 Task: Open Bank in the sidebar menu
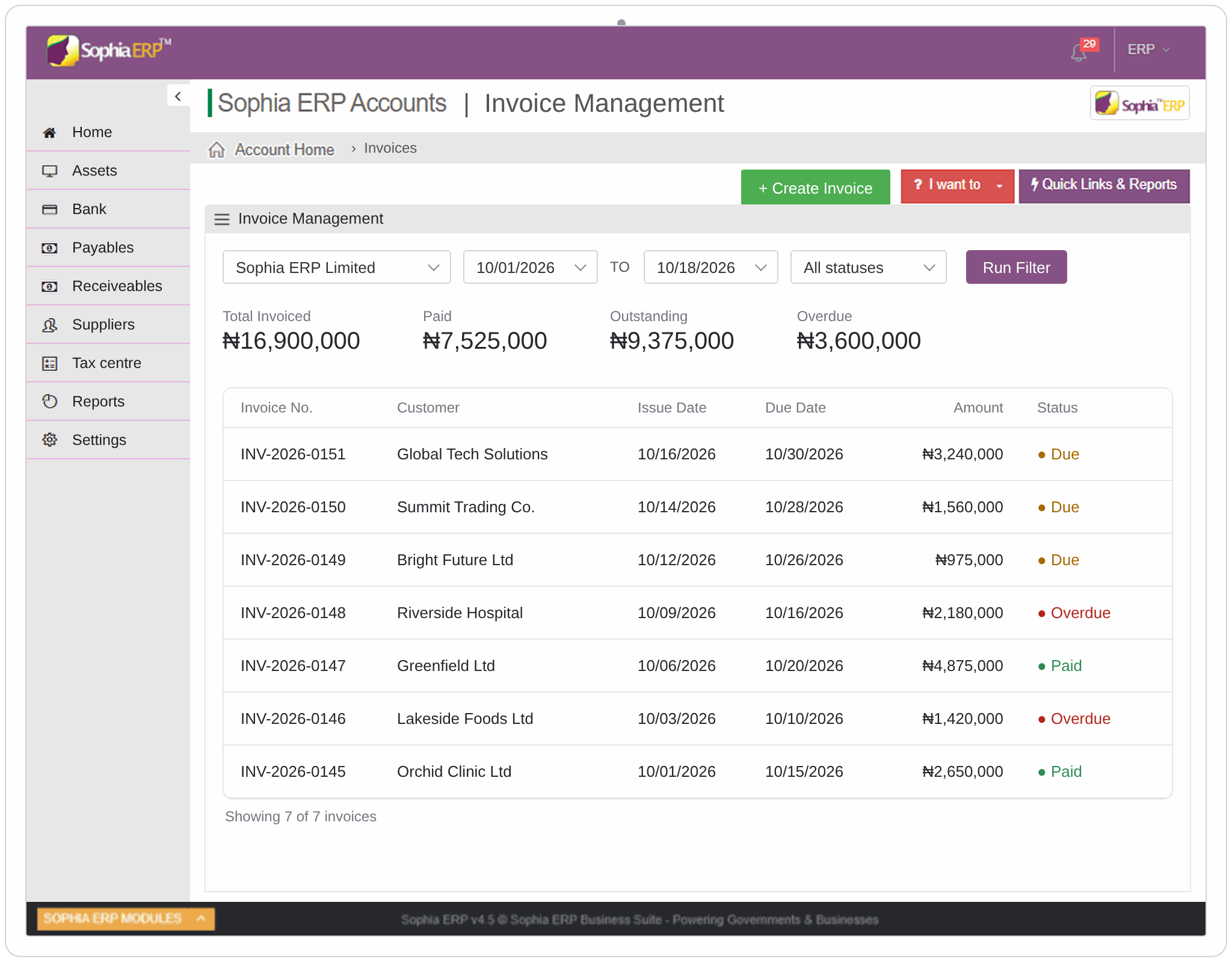point(108,209)
